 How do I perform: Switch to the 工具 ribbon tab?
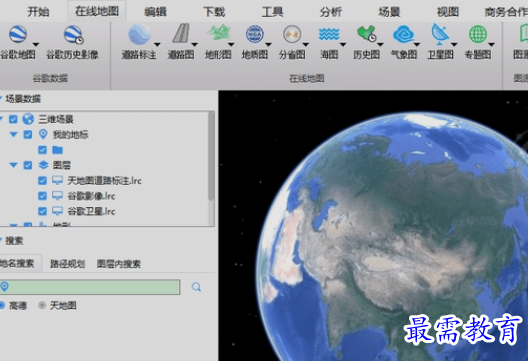point(272,12)
